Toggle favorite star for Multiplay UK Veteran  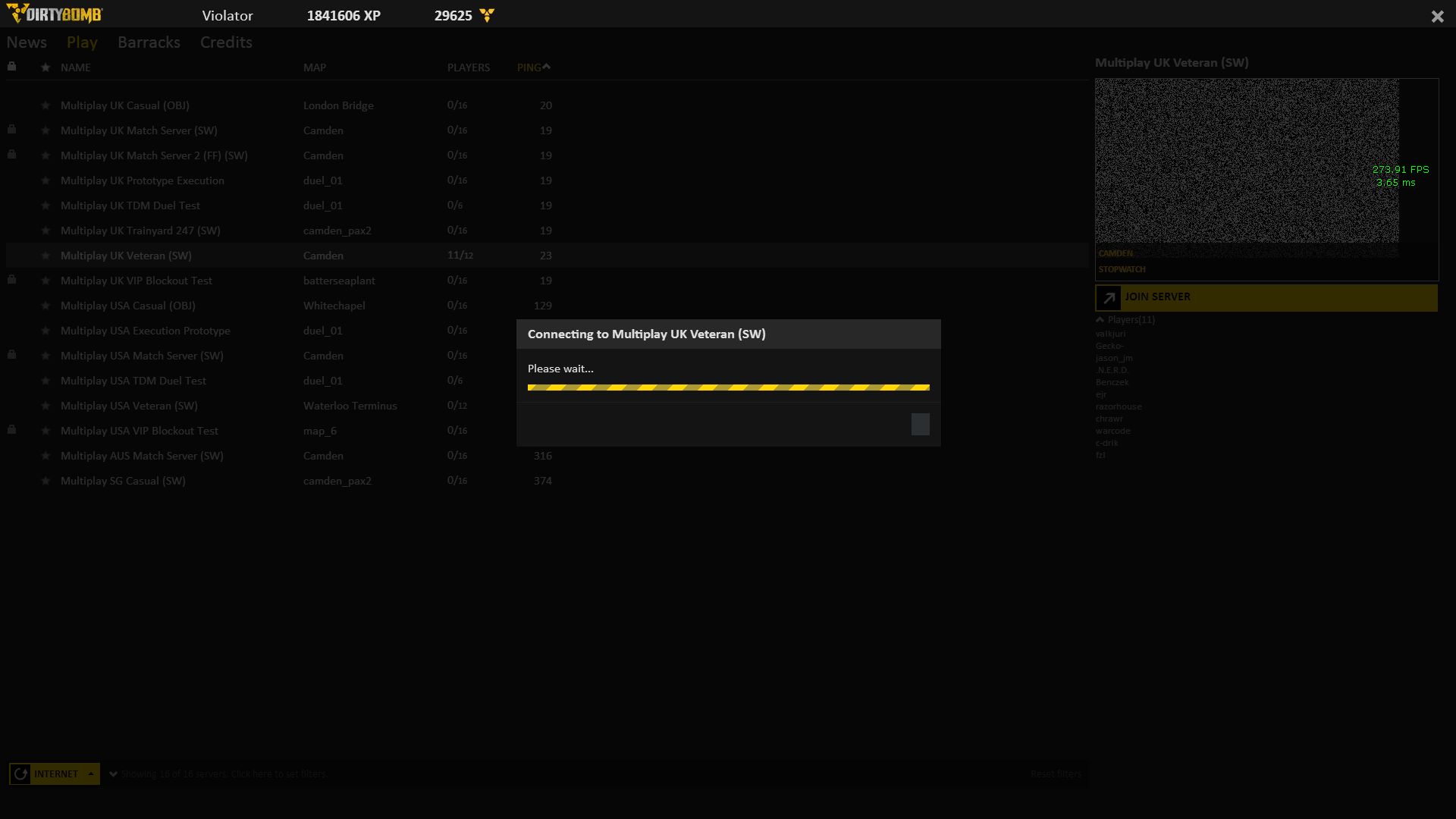(x=45, y=256)
